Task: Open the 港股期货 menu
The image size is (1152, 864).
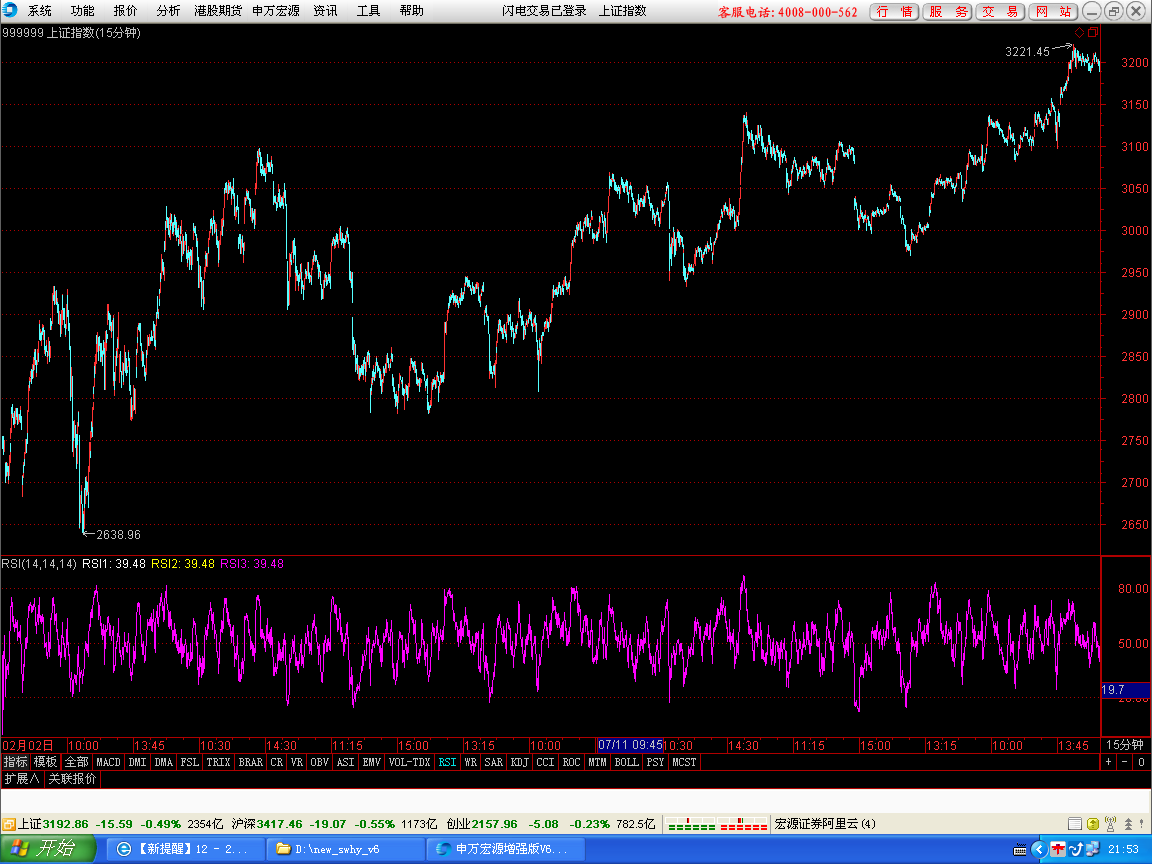Action: (x=218, y=11)
